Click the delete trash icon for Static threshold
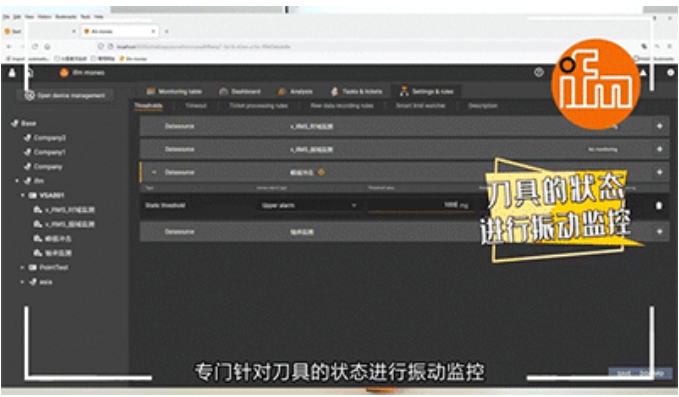 pyautogui.click(x=659, y=206)
